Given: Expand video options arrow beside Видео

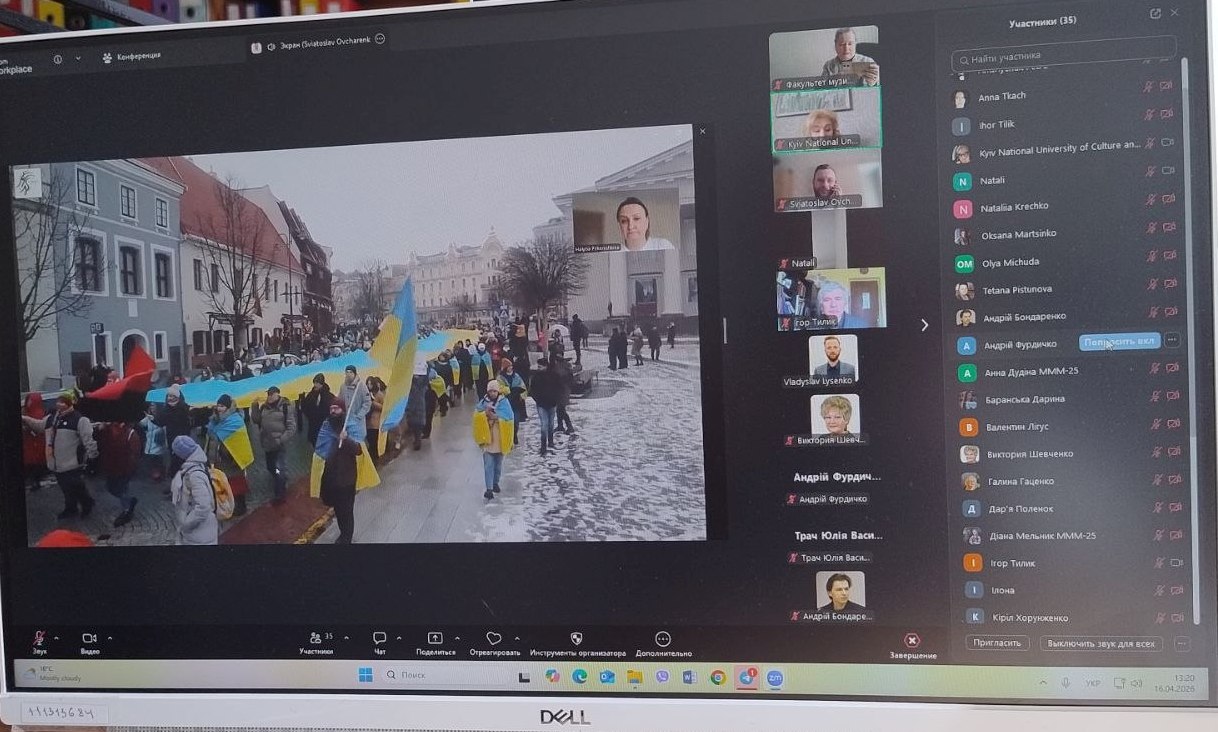Looking at the screenshot, I should tap(109, 637).
